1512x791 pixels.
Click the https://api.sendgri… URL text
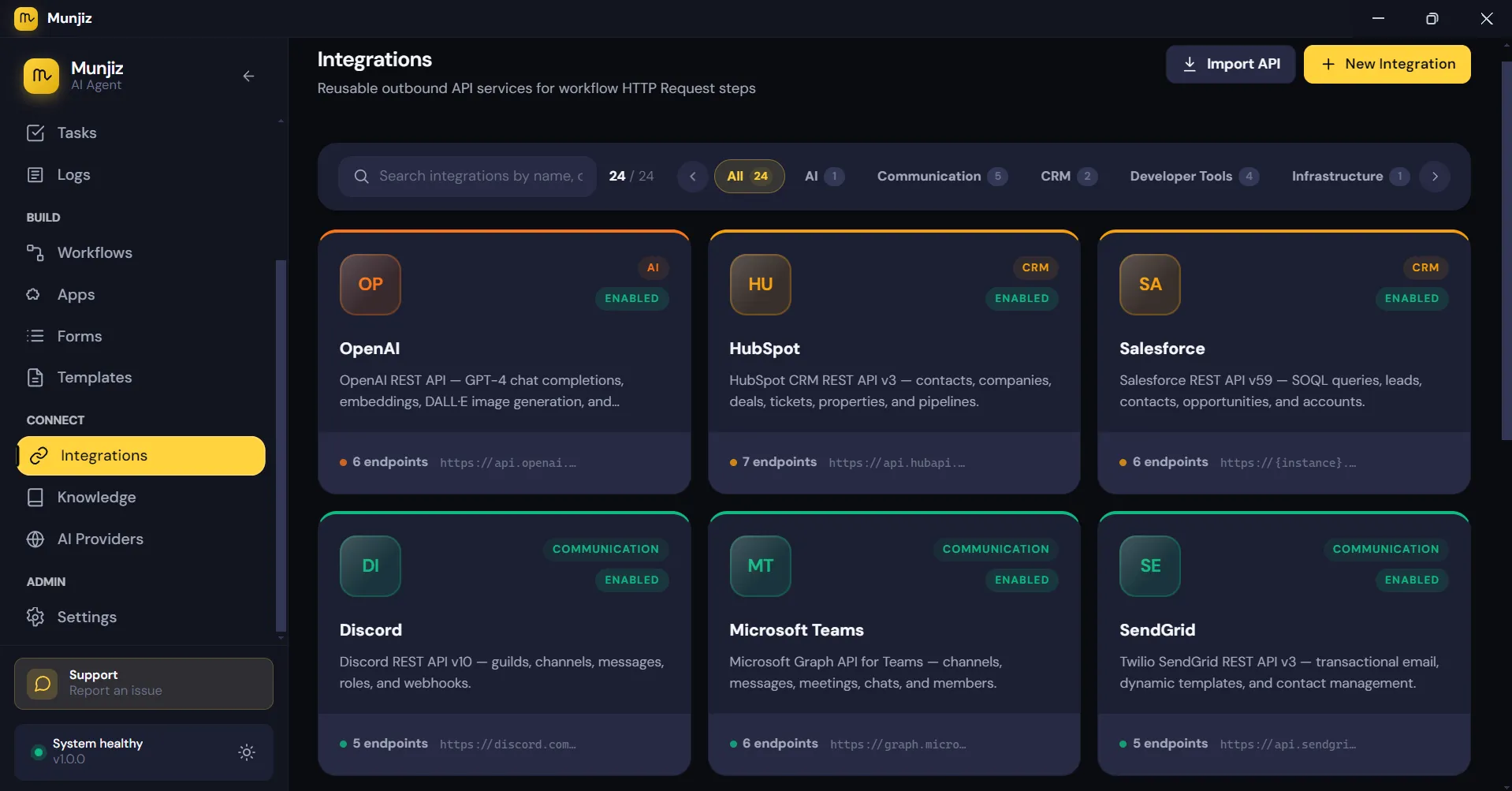[x=1288, y=744]
